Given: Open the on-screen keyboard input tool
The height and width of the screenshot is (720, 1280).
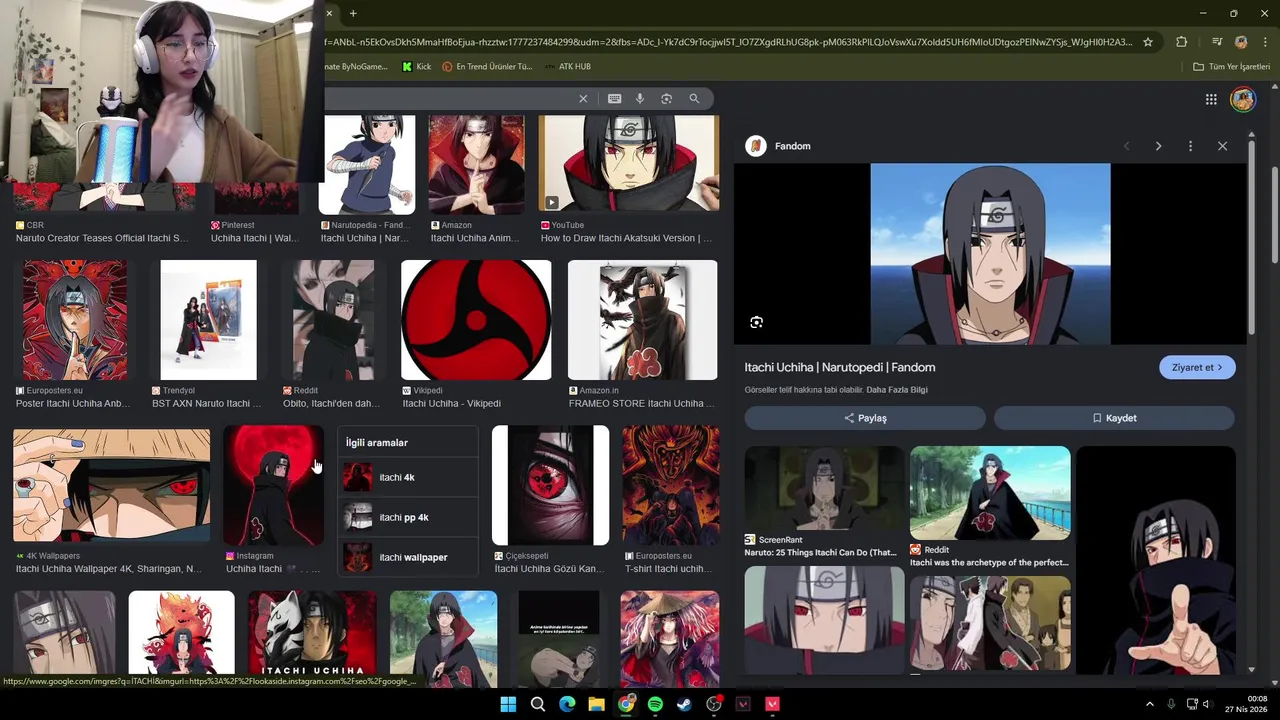Looking at the screenshot, I should tap(614, 99).
